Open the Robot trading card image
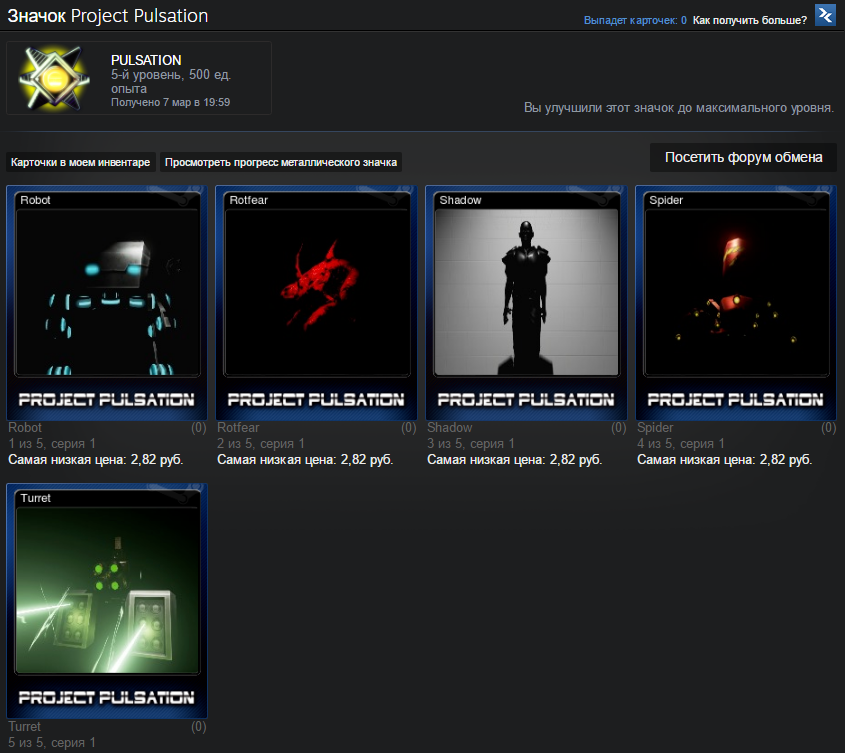This screenshot has width=845, height=753. (107, 303)
